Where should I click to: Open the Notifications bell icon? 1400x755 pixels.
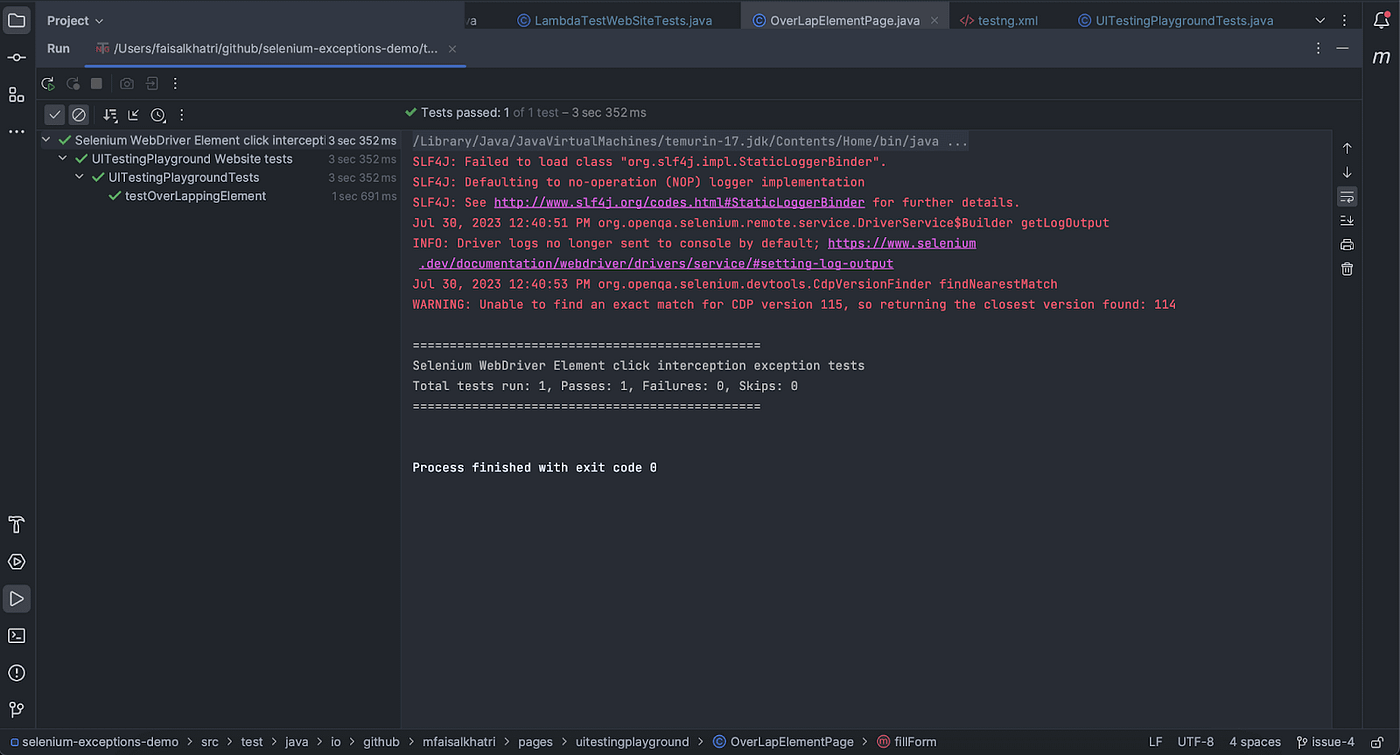point(1381,20)
